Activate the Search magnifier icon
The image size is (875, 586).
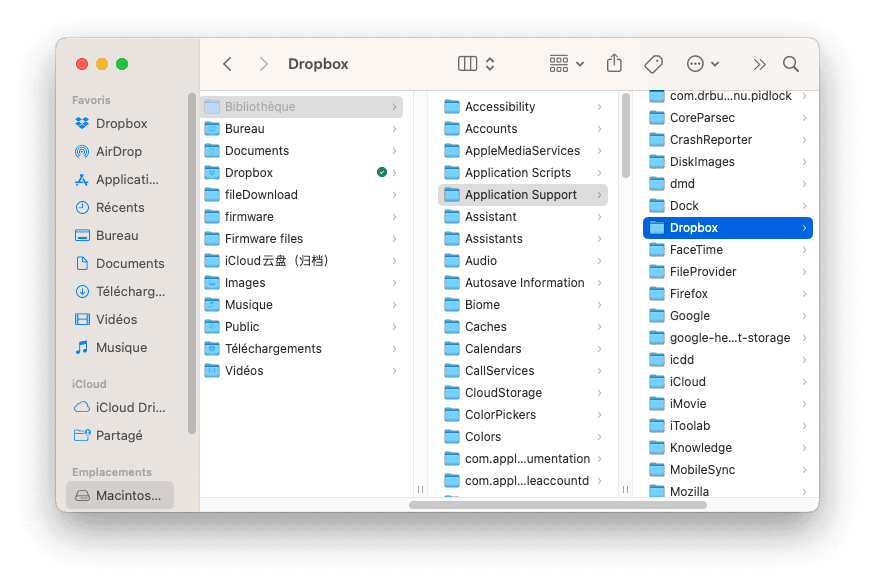click(x=790, y=63)
